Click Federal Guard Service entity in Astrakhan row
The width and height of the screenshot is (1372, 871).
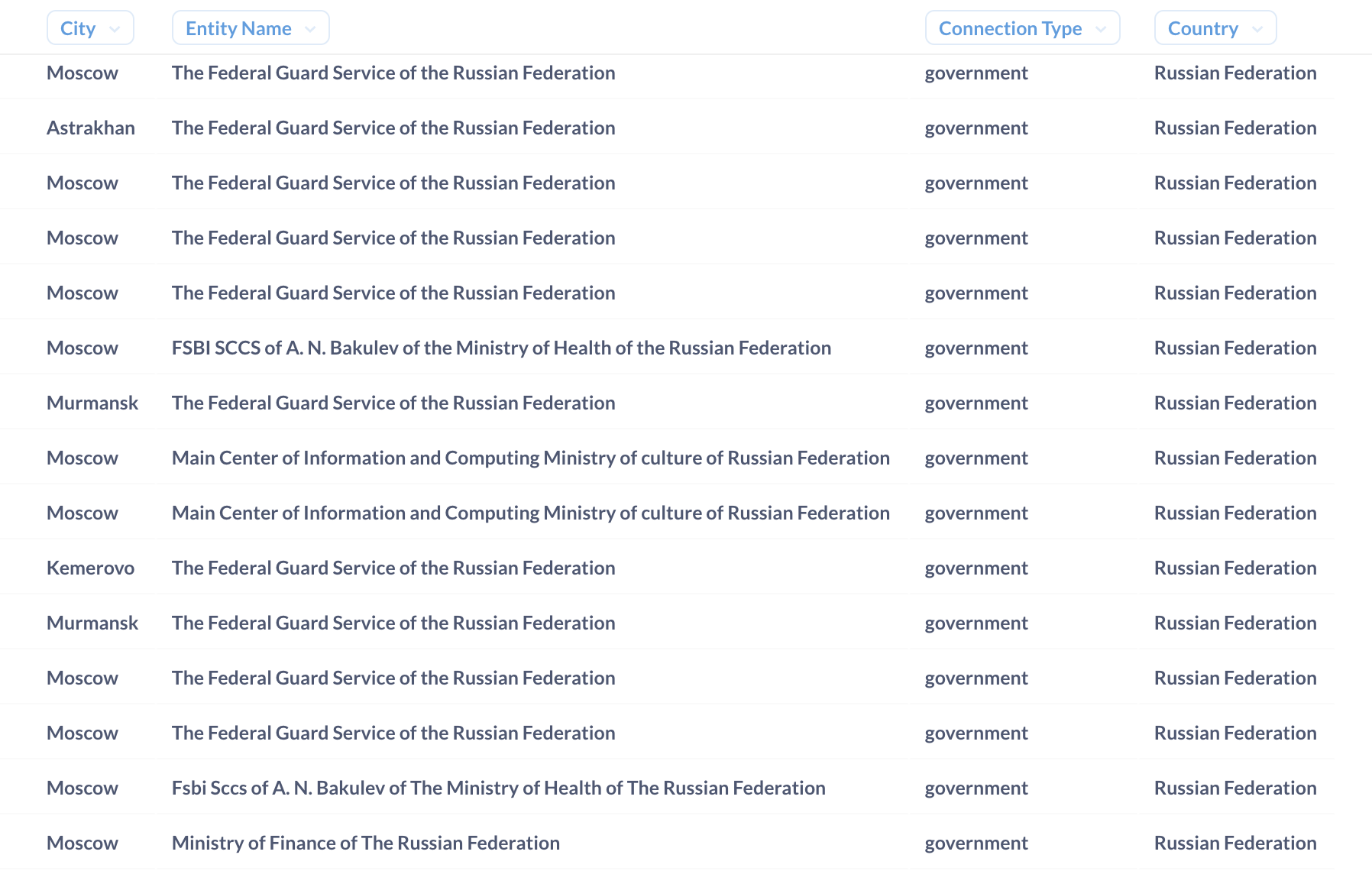tap(393, 128)
